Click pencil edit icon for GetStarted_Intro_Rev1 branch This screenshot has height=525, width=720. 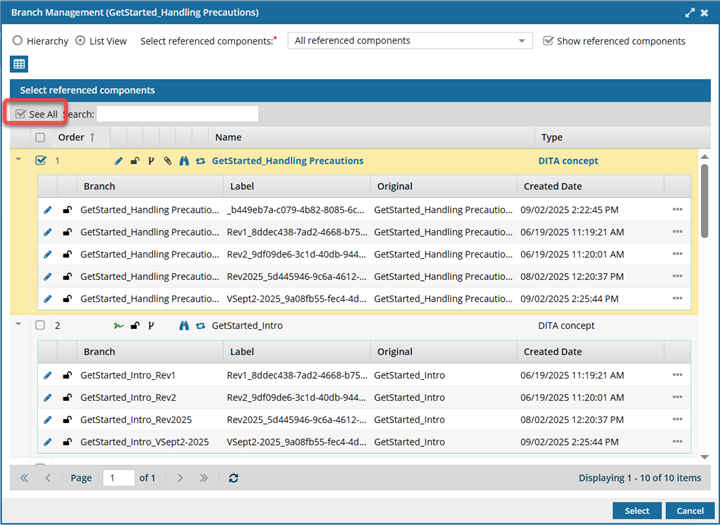click(x=47, y=375)
